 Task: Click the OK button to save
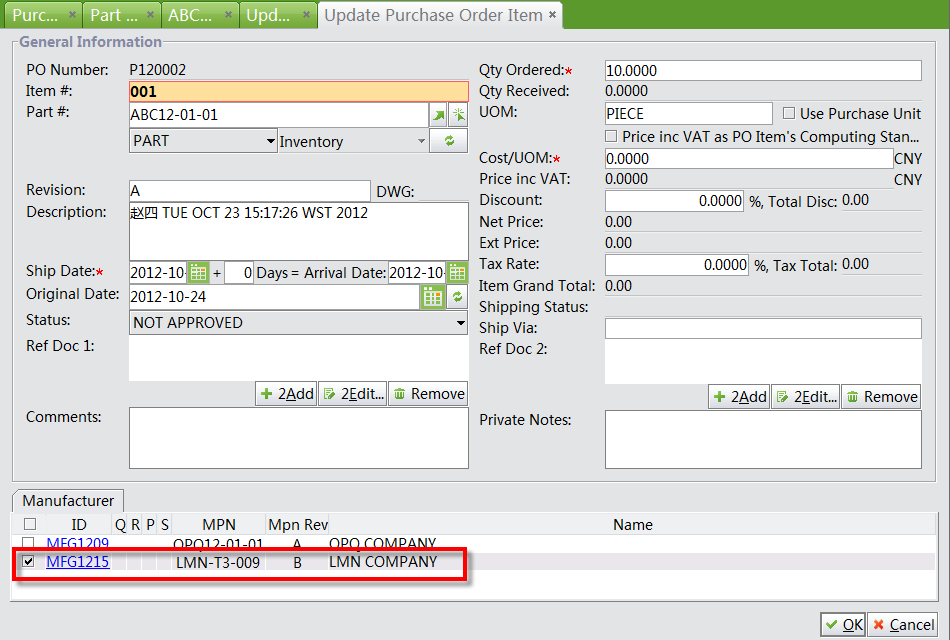coord(843,624)
